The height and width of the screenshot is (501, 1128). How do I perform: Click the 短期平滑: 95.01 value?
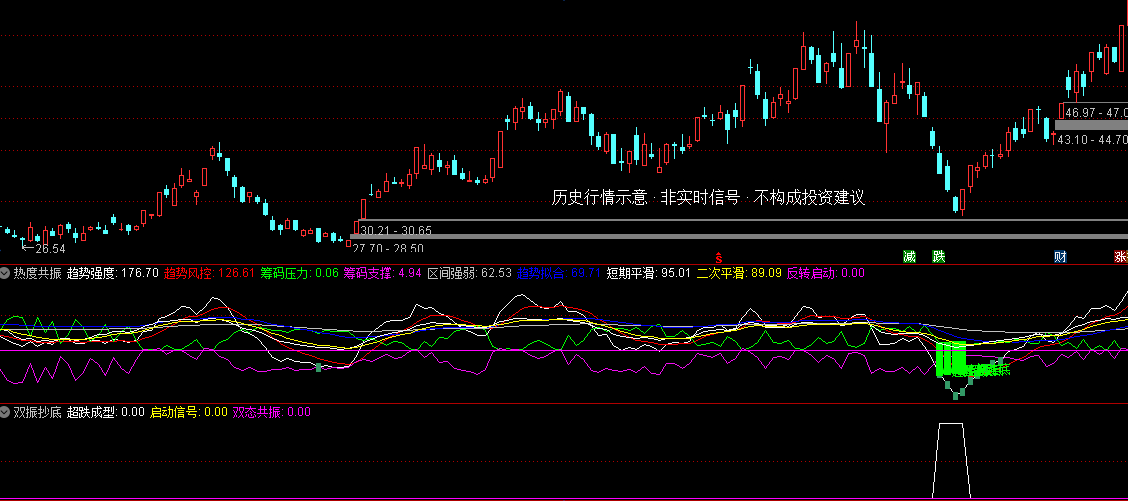coord(648,274)
